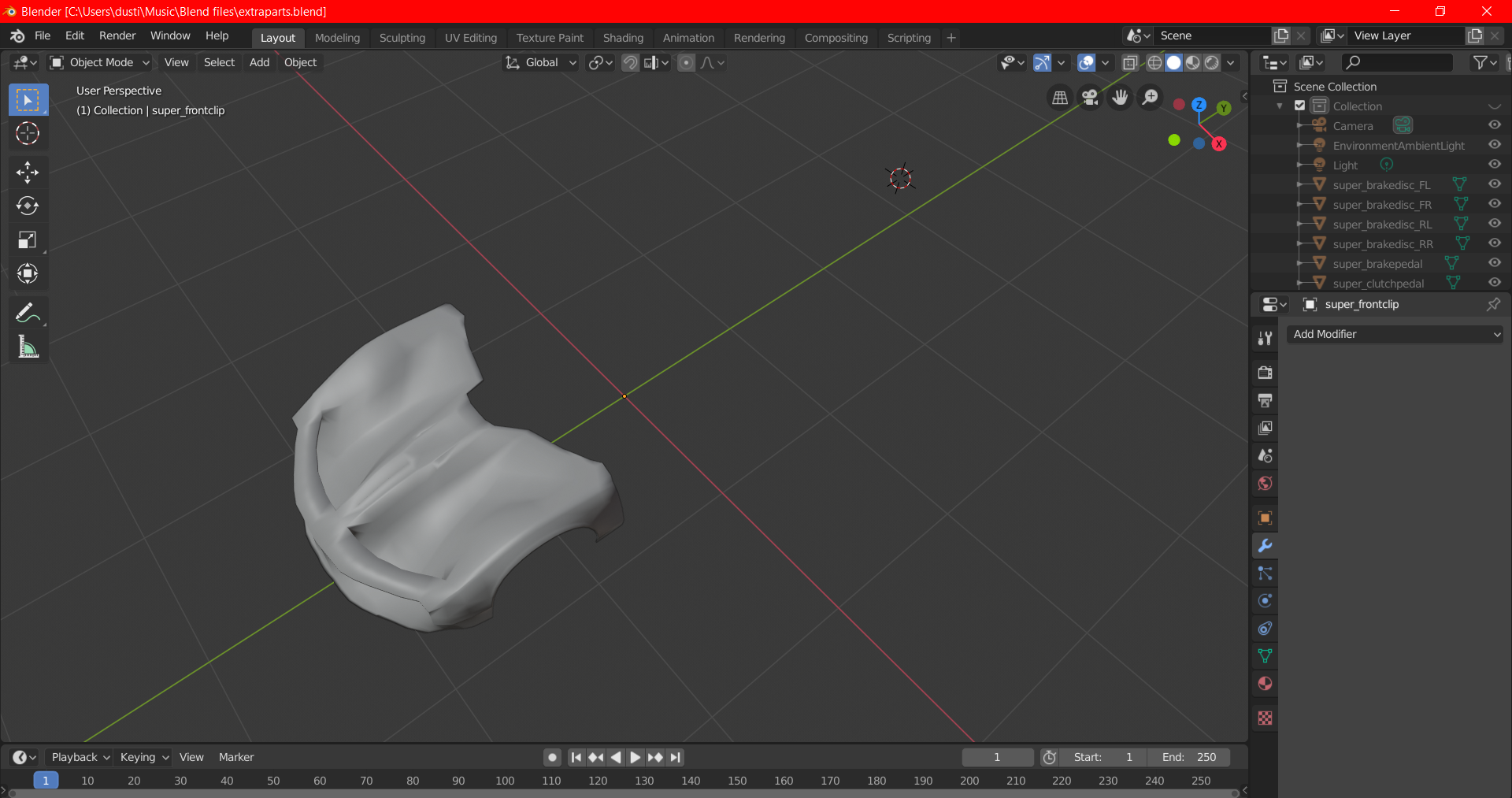The image size is (1512, 798).
Task: Toggle proportional editing button
Action: tap(687, 62)
